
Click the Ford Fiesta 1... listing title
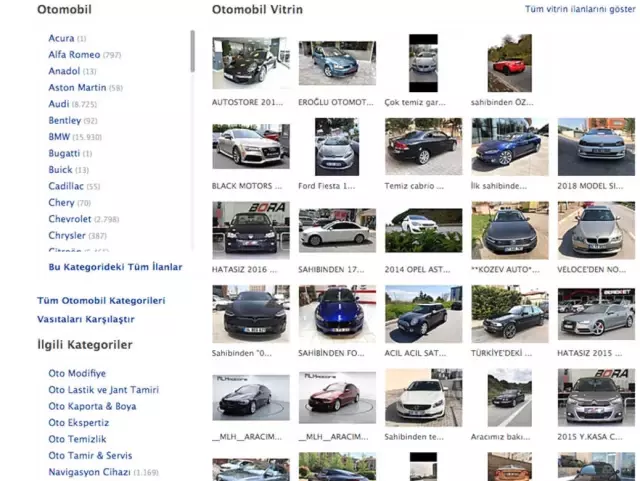coord(327,186)
